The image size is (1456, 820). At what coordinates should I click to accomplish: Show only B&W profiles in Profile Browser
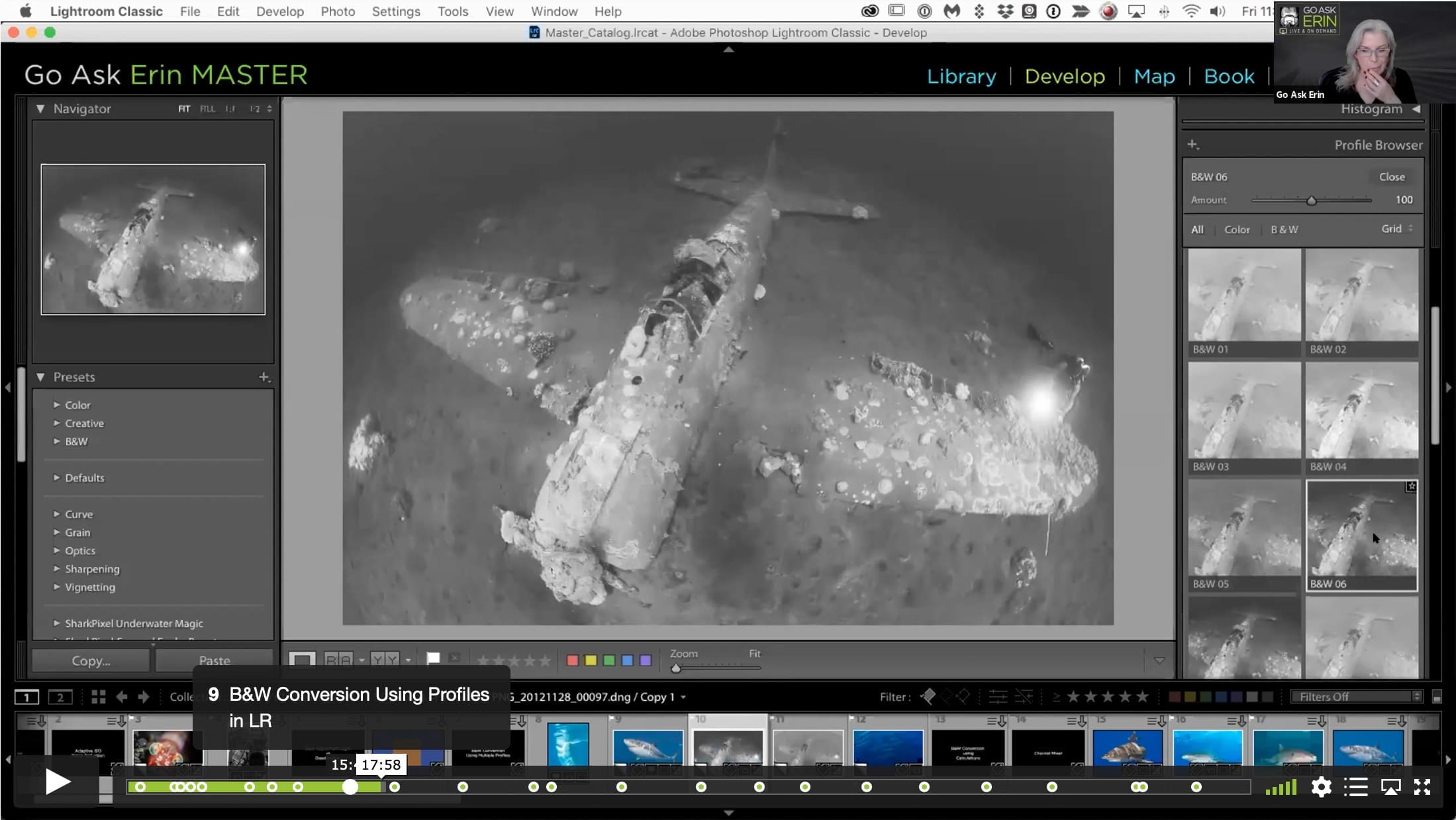point(1284,229)
